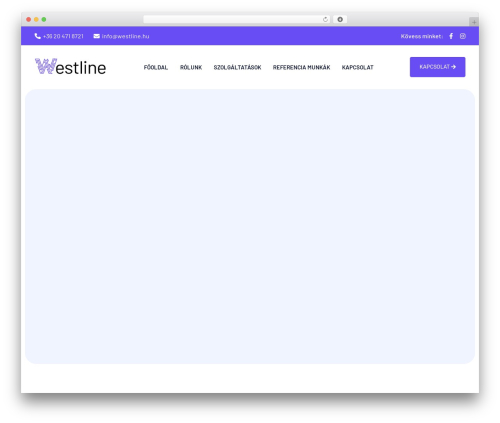Click the red close window button

29,19
